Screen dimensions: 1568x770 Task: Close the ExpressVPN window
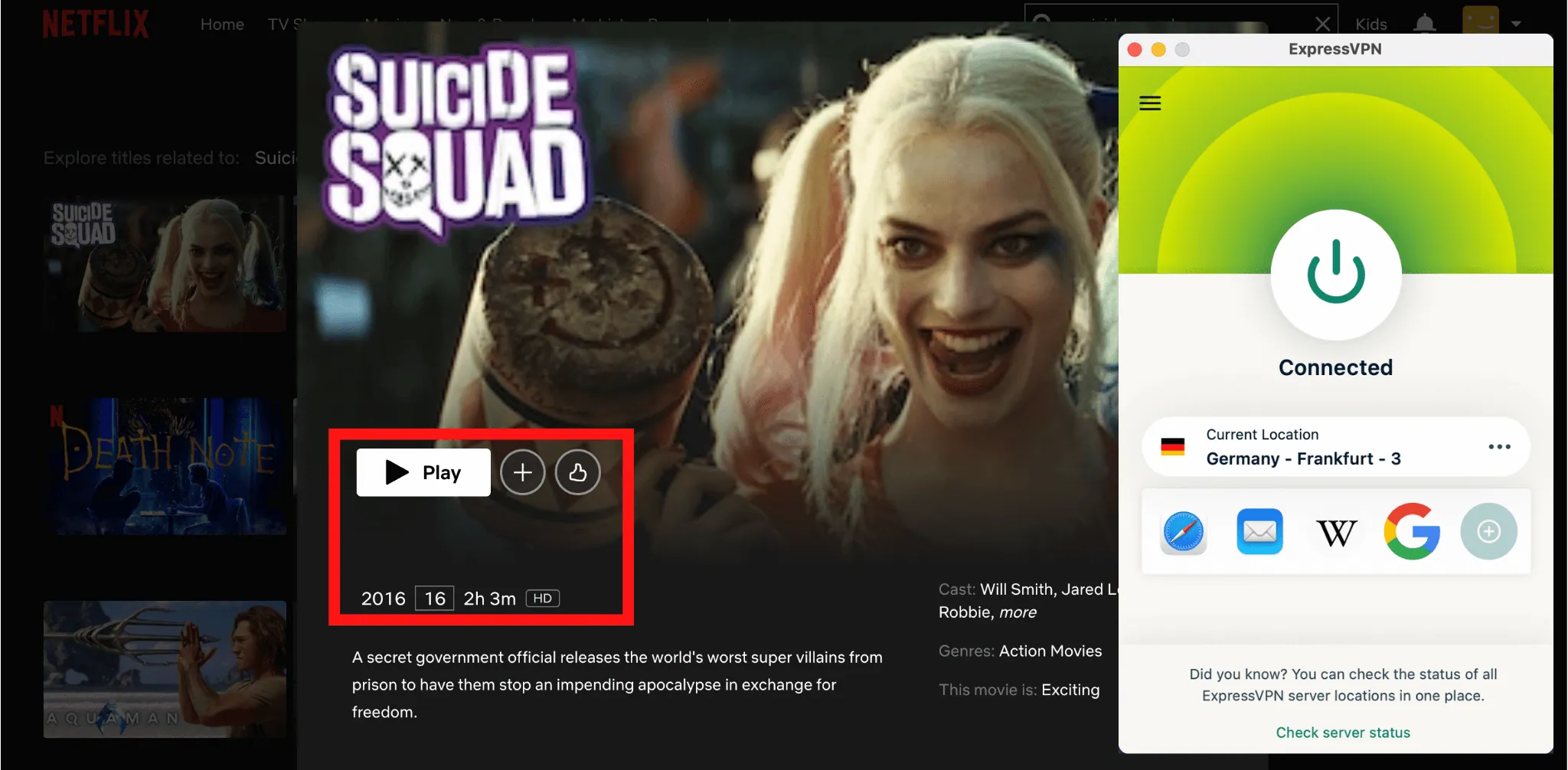pos(1135,50)
